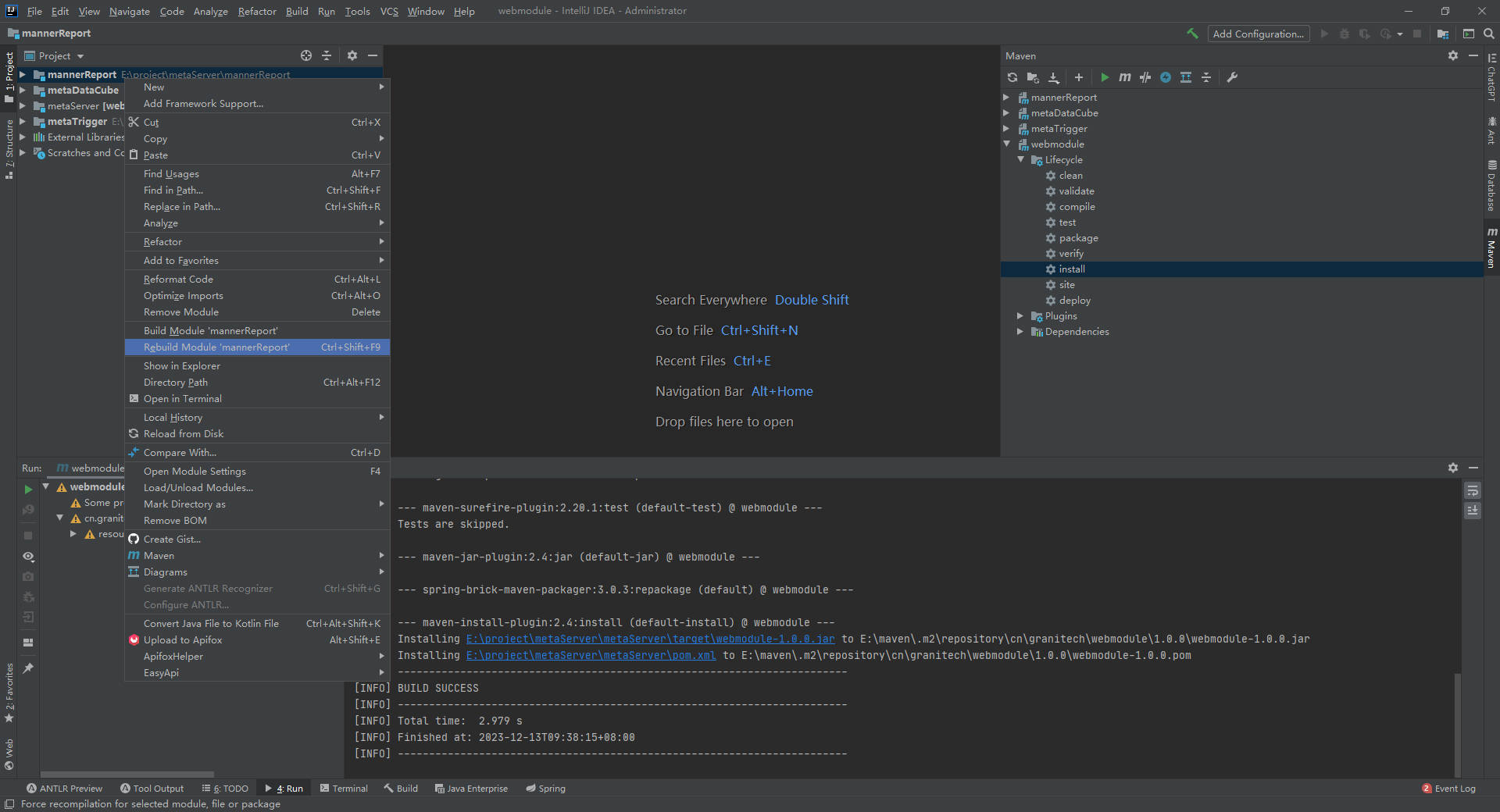Toggle the Database side tool window
Screen dimensions: 1500x812
tap(1491, 186)
